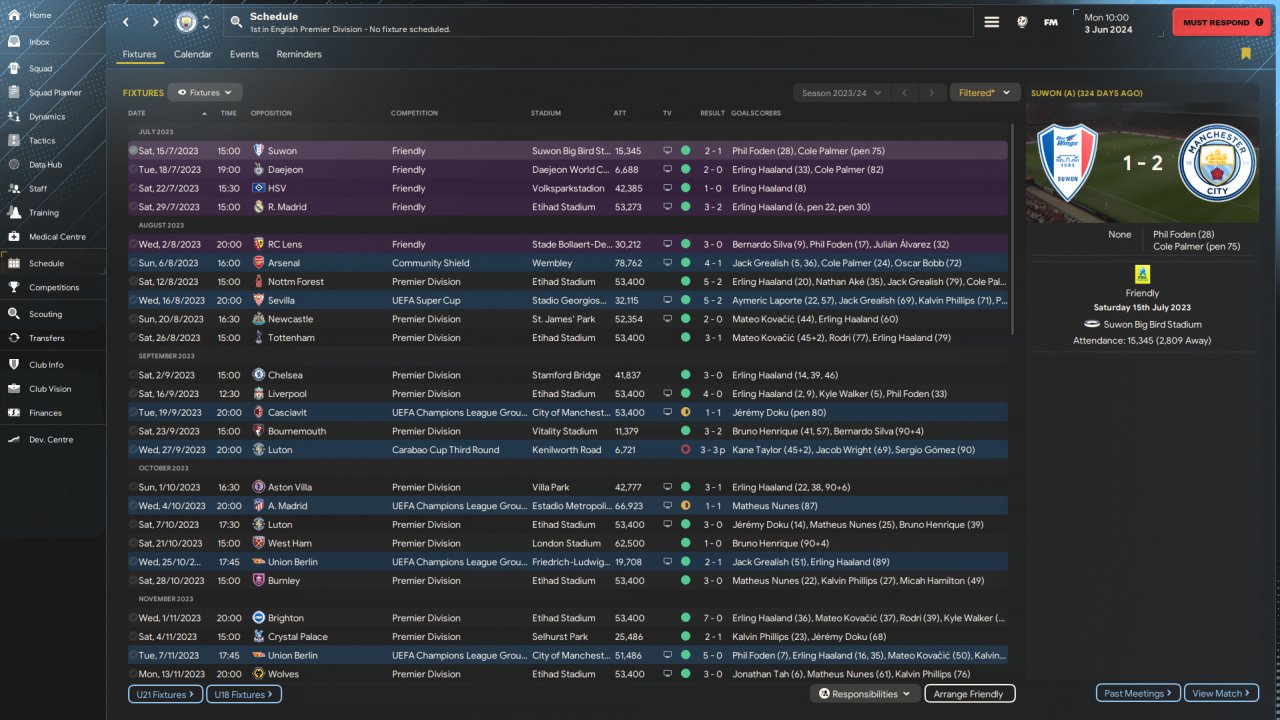
Task: Open U18 Fixtures
Action: point(244,694)
